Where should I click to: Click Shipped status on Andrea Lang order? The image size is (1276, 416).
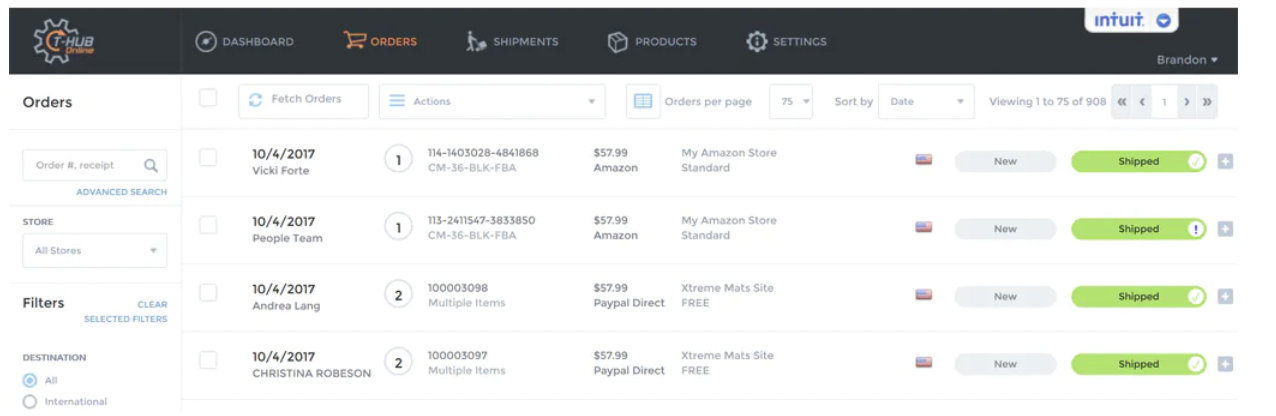pos(1138,297)
